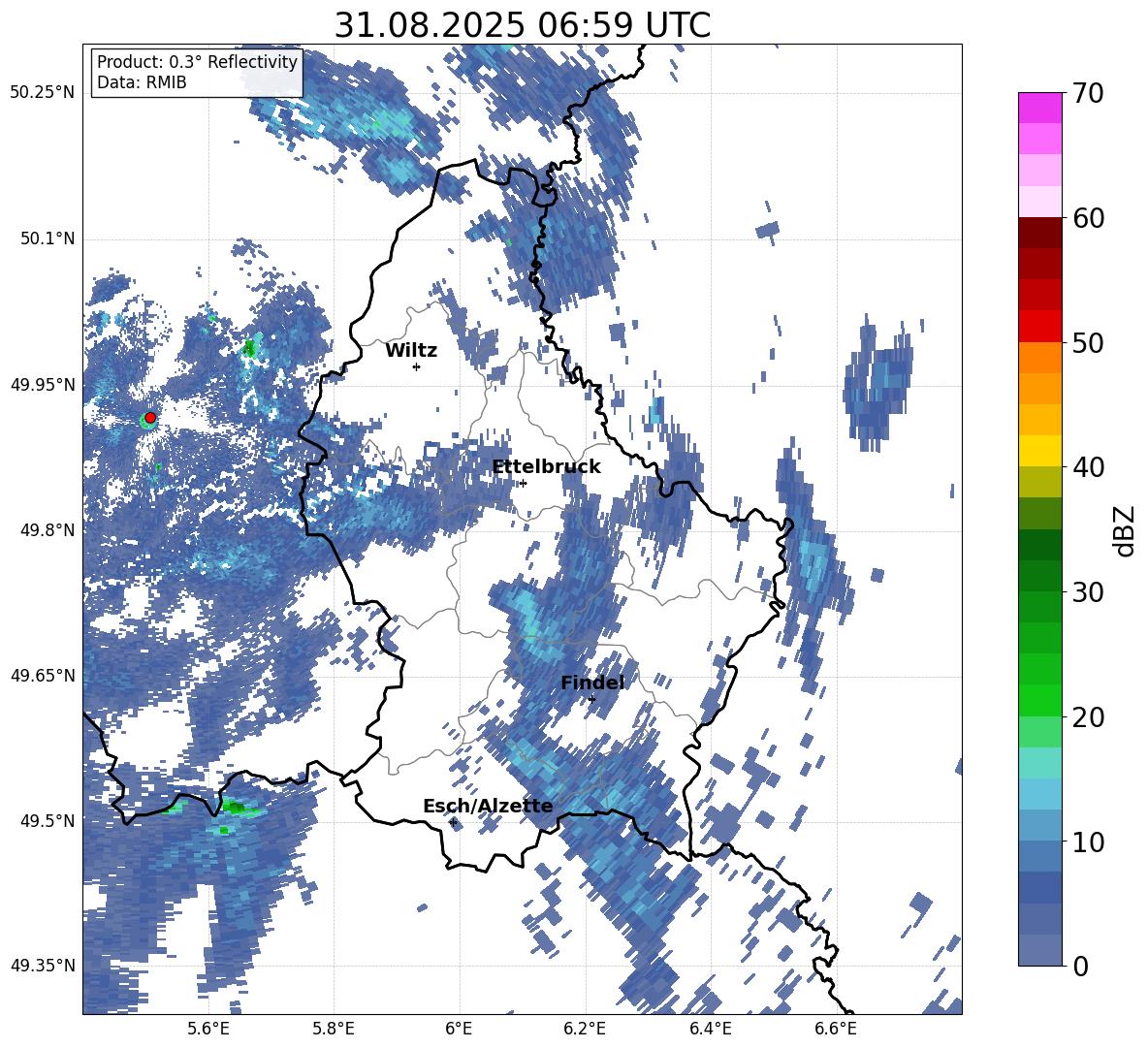
Task: Click the magenta top colorbar segment
Action: [x=1039, y=108]
